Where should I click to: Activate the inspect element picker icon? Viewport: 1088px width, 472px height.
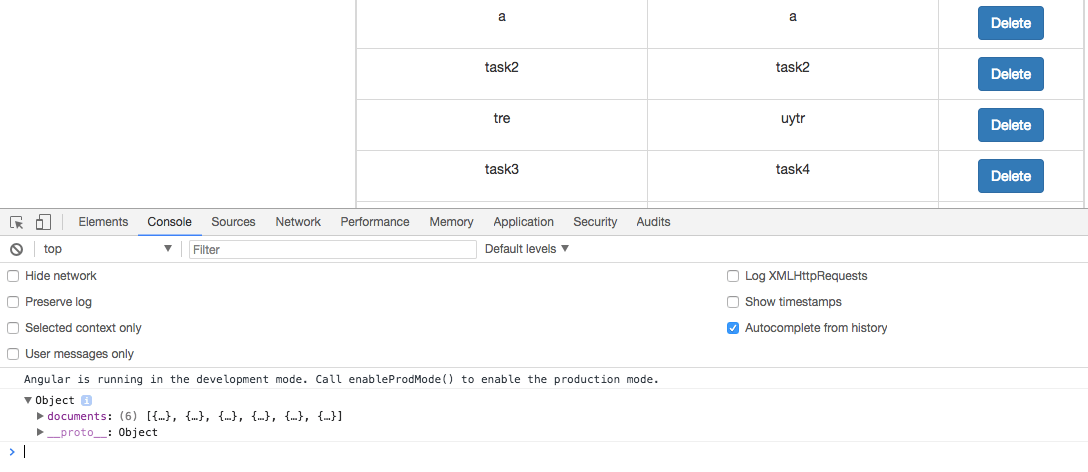(x=17, y=222)
